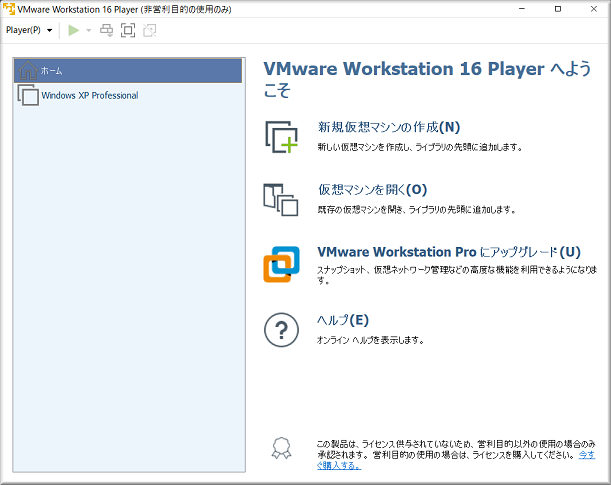Click the new virtual machine plus icon
Viewport: 611px width, 485px height.
point(281,137)
